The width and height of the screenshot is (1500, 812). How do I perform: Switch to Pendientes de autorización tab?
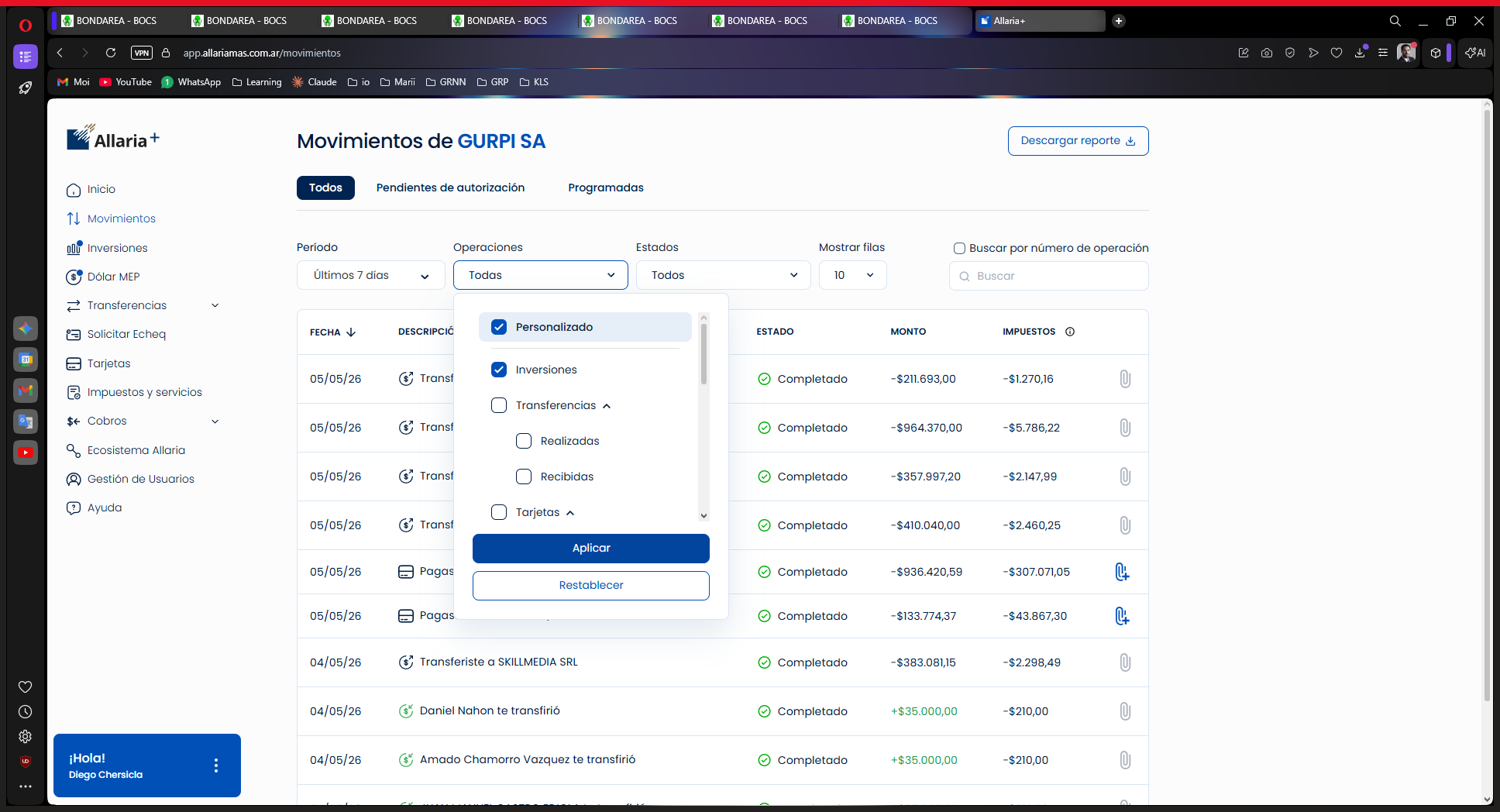(450, 188)
